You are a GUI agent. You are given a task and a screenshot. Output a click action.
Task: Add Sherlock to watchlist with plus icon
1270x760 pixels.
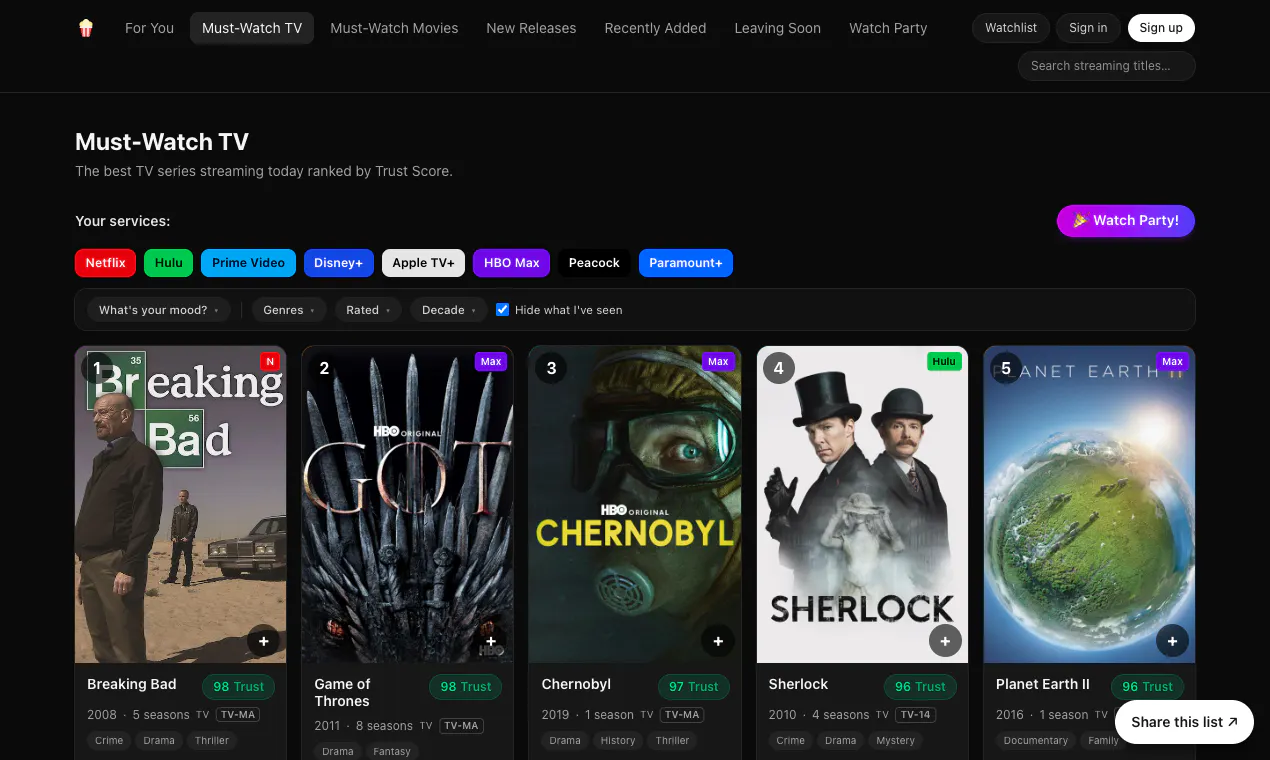pyautogui.click(x=945, y=641)
